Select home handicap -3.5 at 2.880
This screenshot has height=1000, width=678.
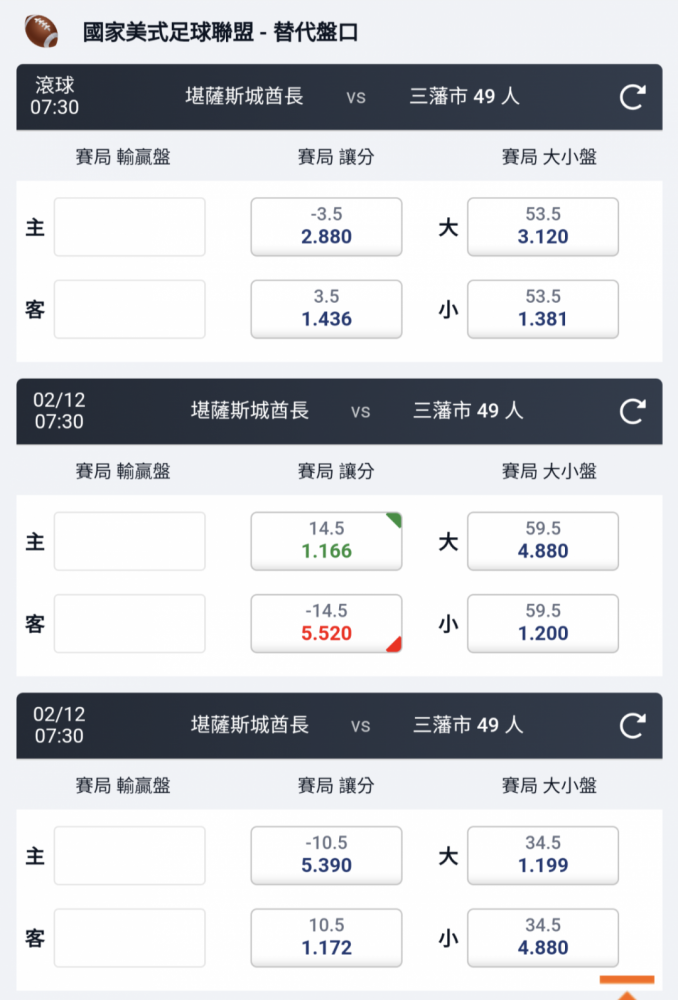click(x=326, y=226)
